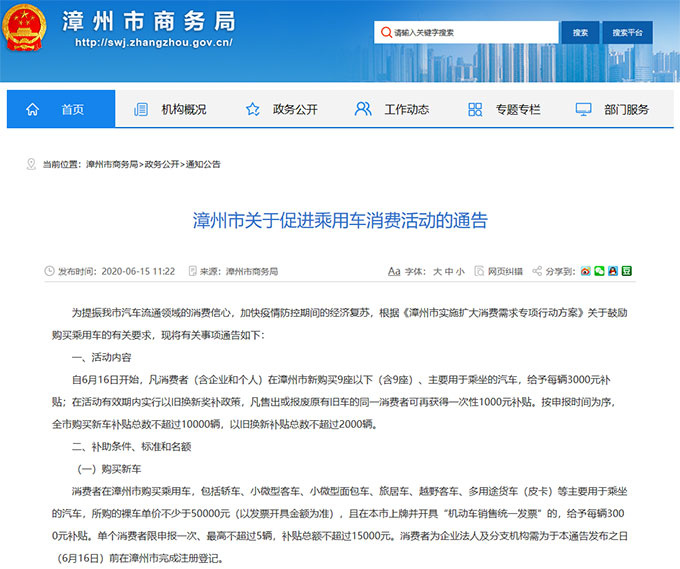Share to WeChat icon
The height and width of the screenshot is (569, 680).
click(x=599, y=271)
